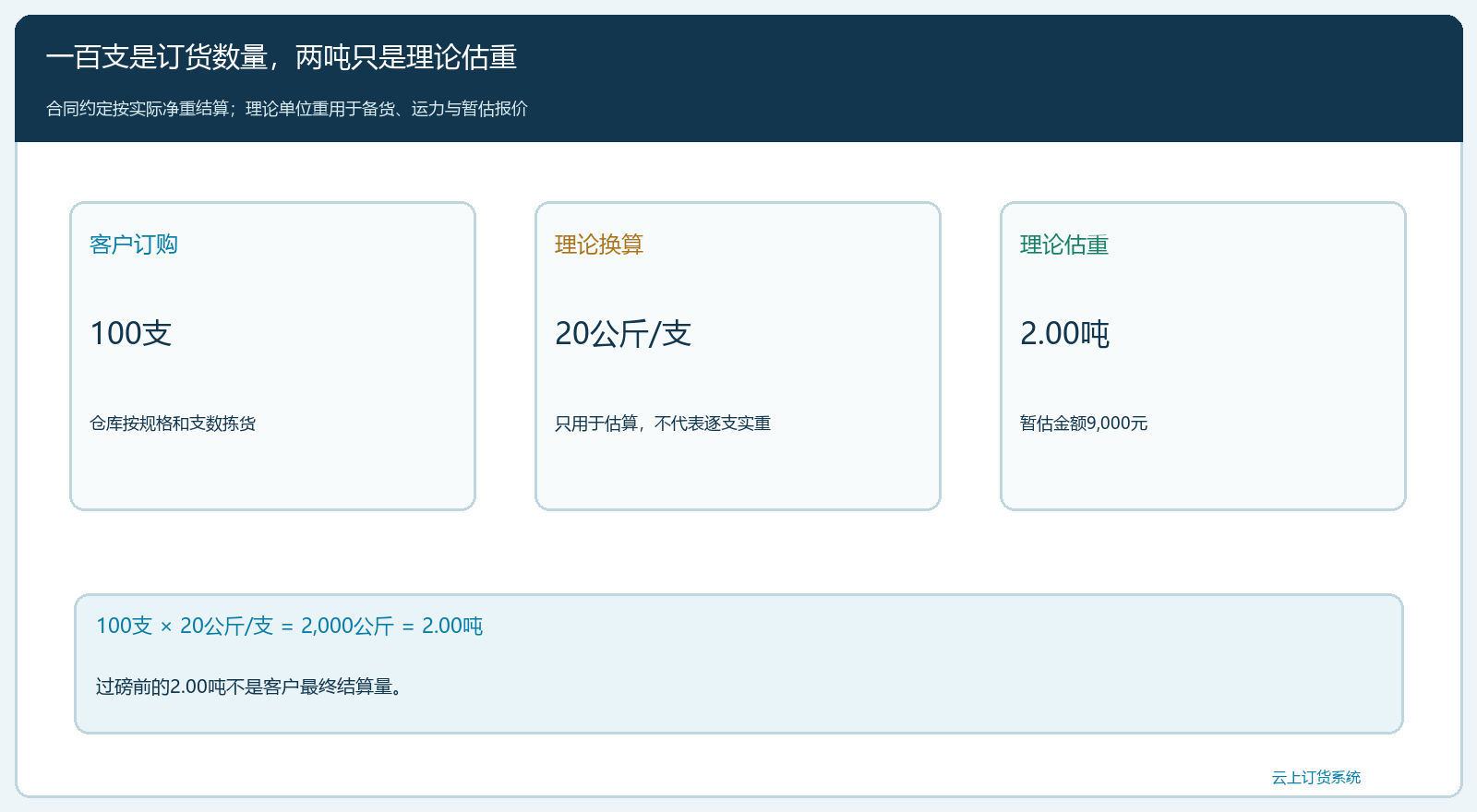Select the 理论换算 card title
Screen dimensions: 1477x812
click(599, 245)
